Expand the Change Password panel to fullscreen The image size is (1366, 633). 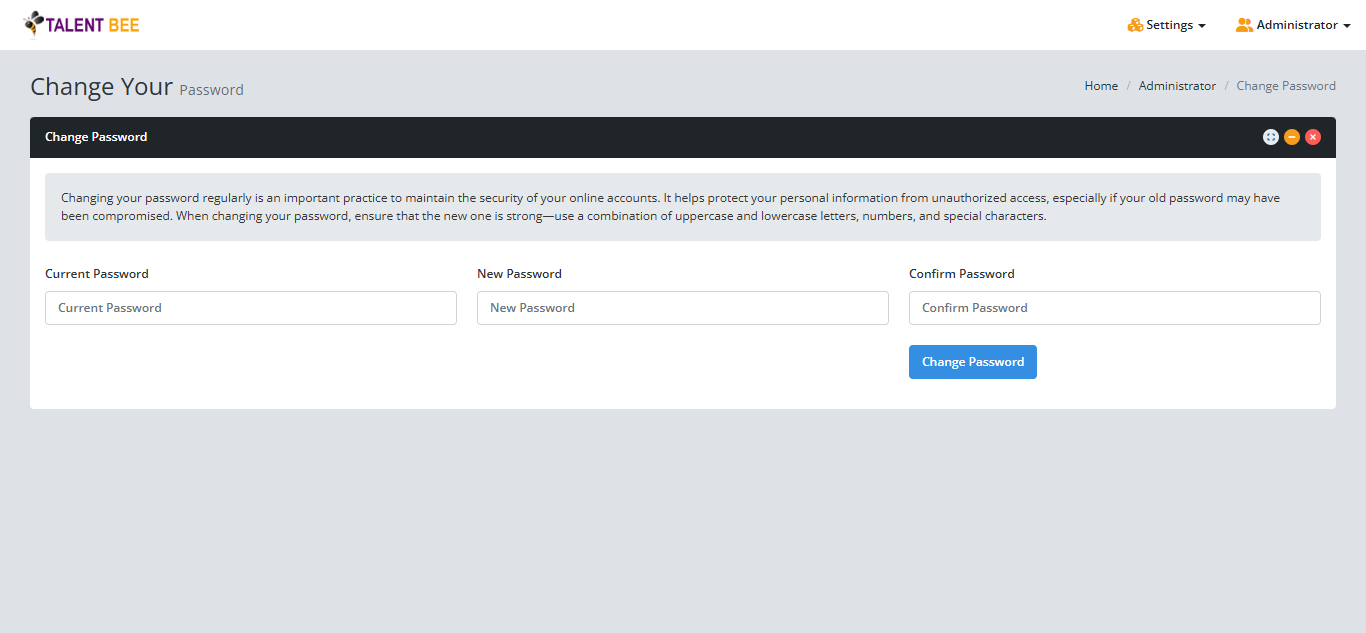click(1270, 137)
